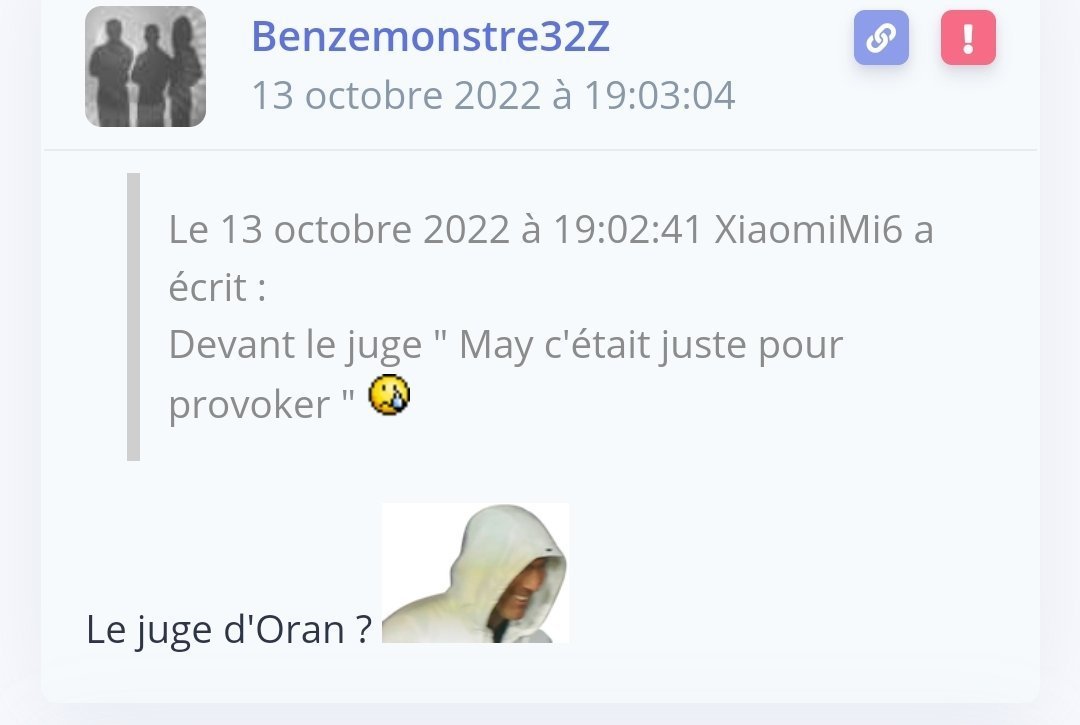
Task: Click the XiaomiMi6 name in the quote header
Action: [808, 229]
